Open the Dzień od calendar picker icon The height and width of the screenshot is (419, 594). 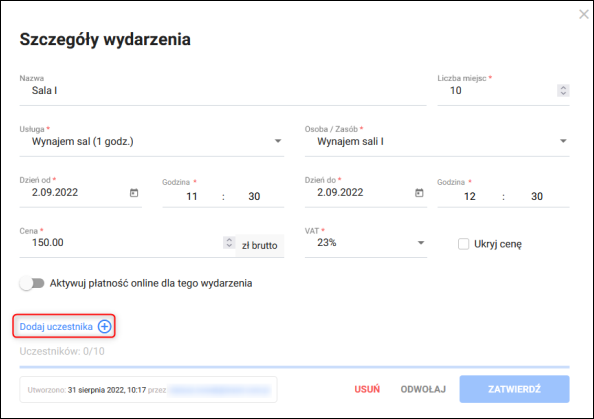tap(134, 193)
